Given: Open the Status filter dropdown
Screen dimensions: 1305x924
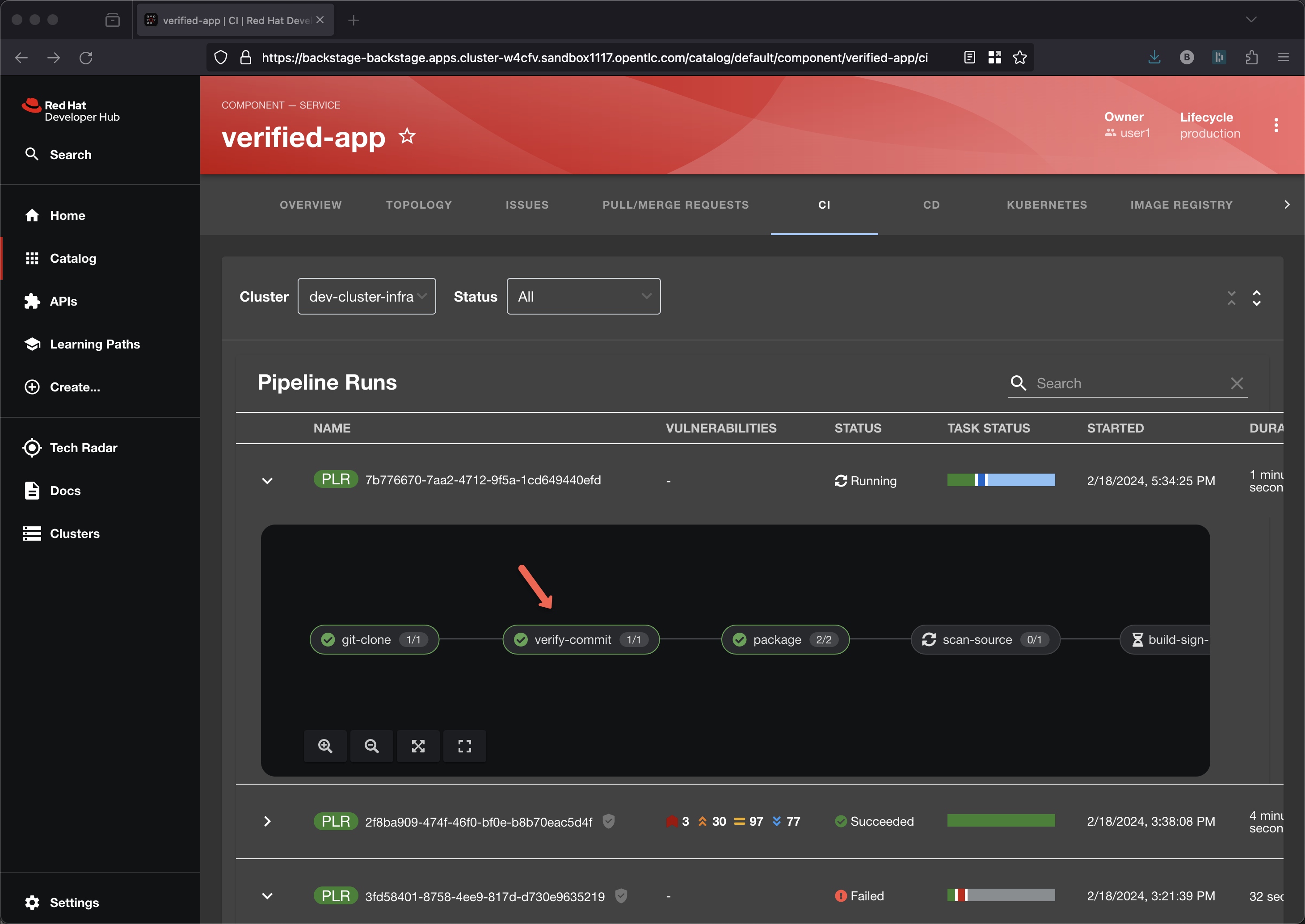Looking at the screenshot, I should [583, 296].
